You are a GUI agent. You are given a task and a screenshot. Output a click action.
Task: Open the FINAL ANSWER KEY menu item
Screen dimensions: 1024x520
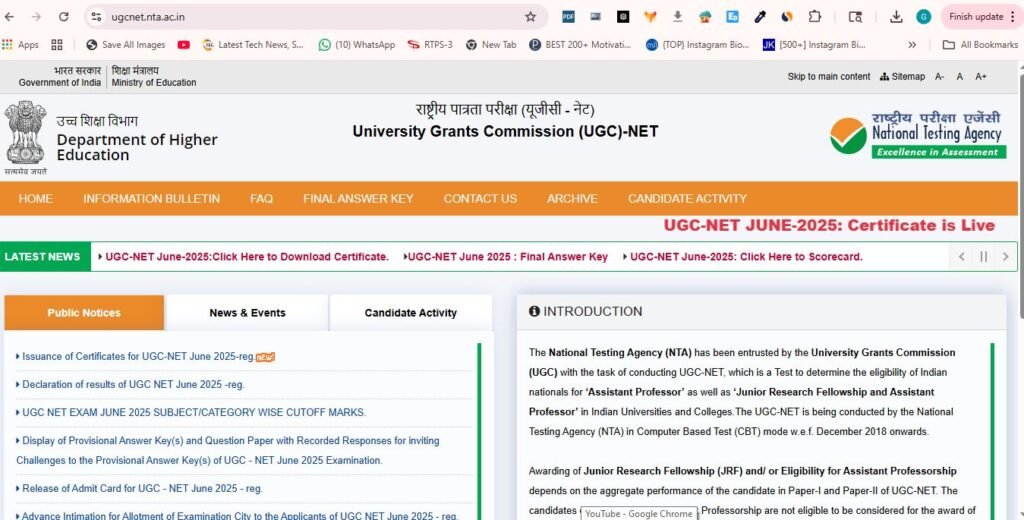coord(358,199)
